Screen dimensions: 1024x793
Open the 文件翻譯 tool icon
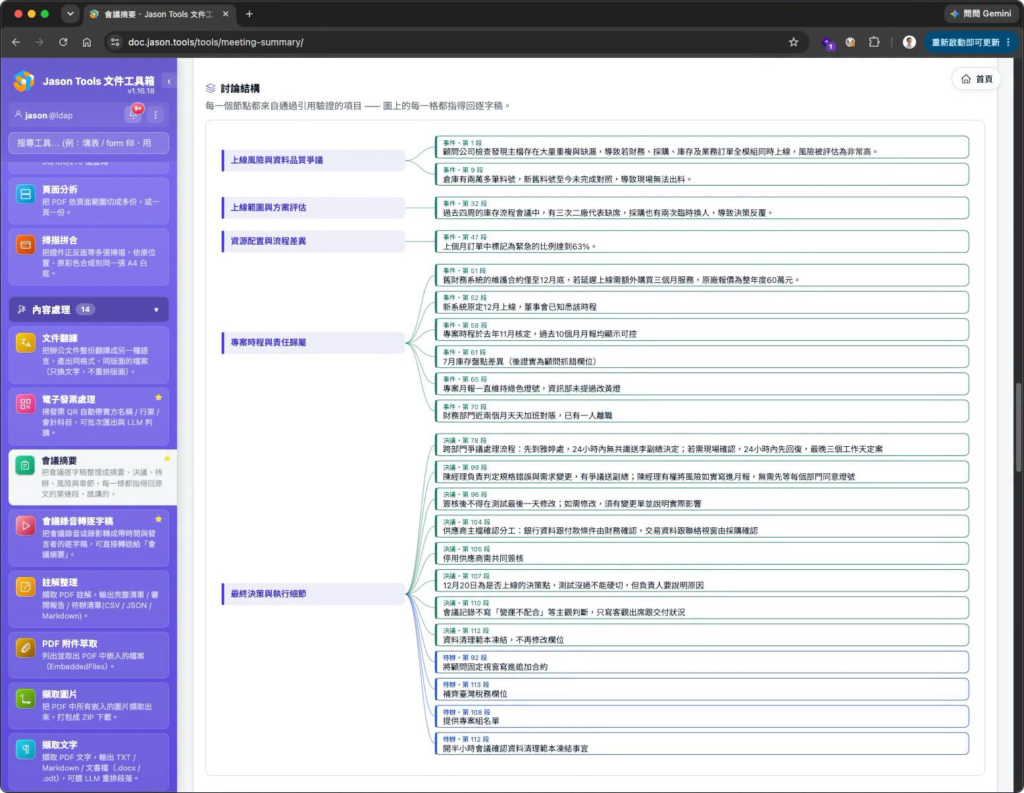pos(25,343)
